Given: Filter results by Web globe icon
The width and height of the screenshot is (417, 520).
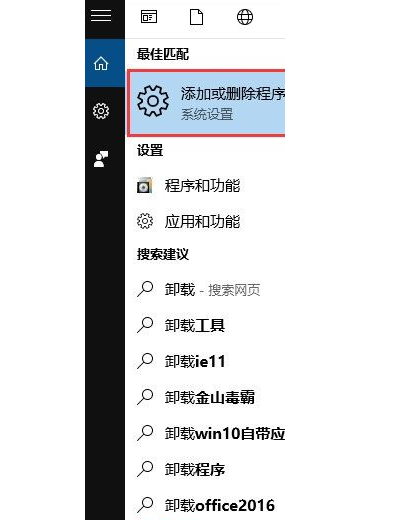Looking at the screenshot, I should [x=245, y=17].
